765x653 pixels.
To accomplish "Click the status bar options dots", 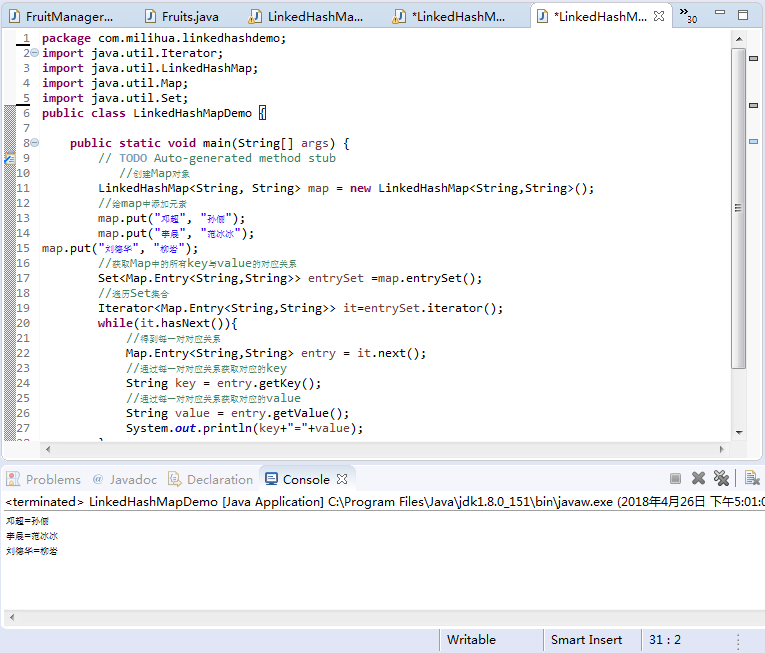I will click(738, 641).
